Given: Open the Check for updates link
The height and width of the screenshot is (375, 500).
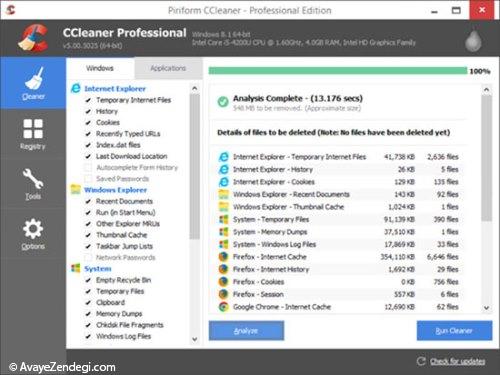Looking at the screenshot, I should (x=457, y=361).
